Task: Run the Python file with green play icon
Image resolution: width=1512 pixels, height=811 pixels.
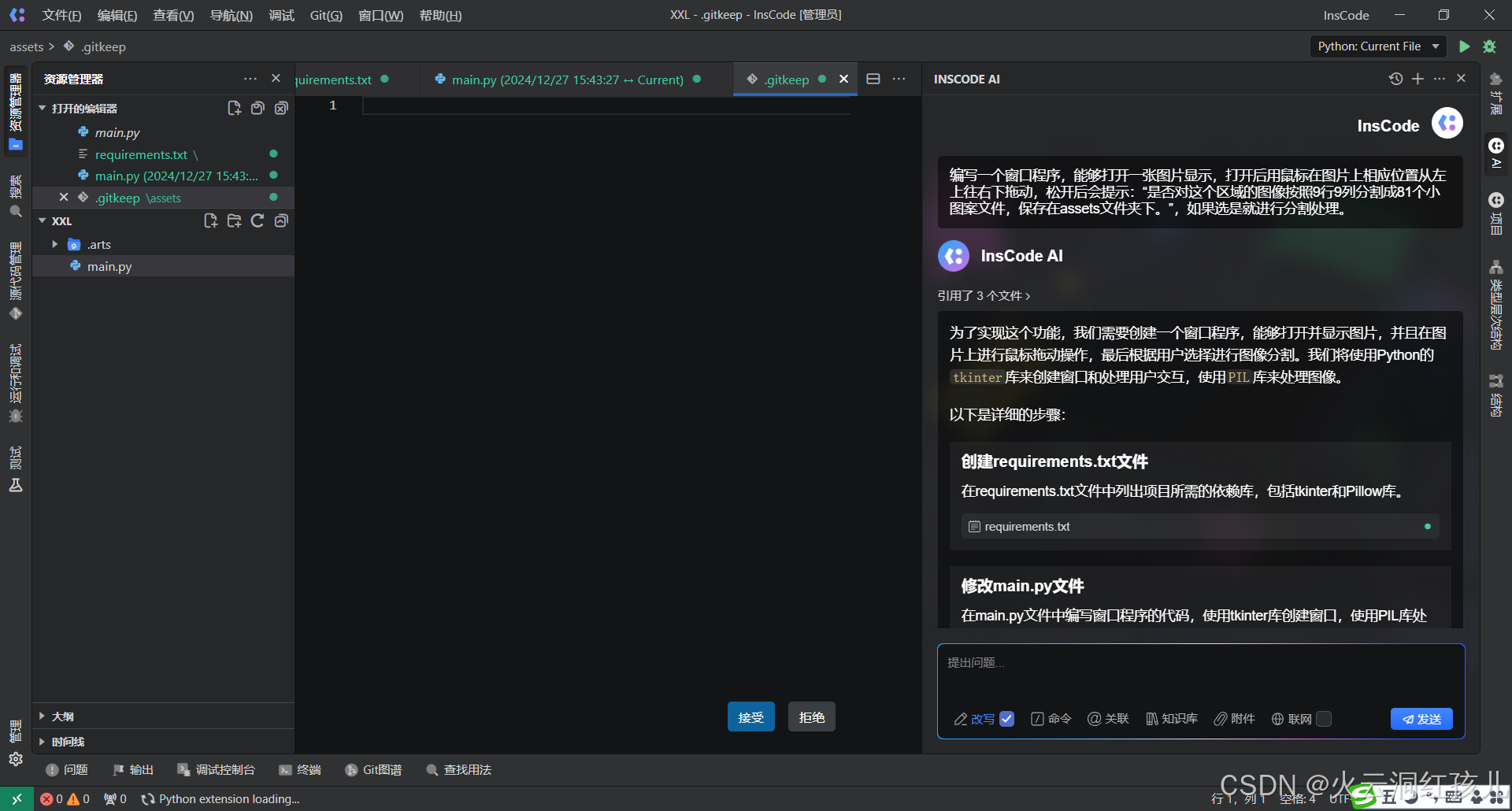Action: [x=1464, y=46]
